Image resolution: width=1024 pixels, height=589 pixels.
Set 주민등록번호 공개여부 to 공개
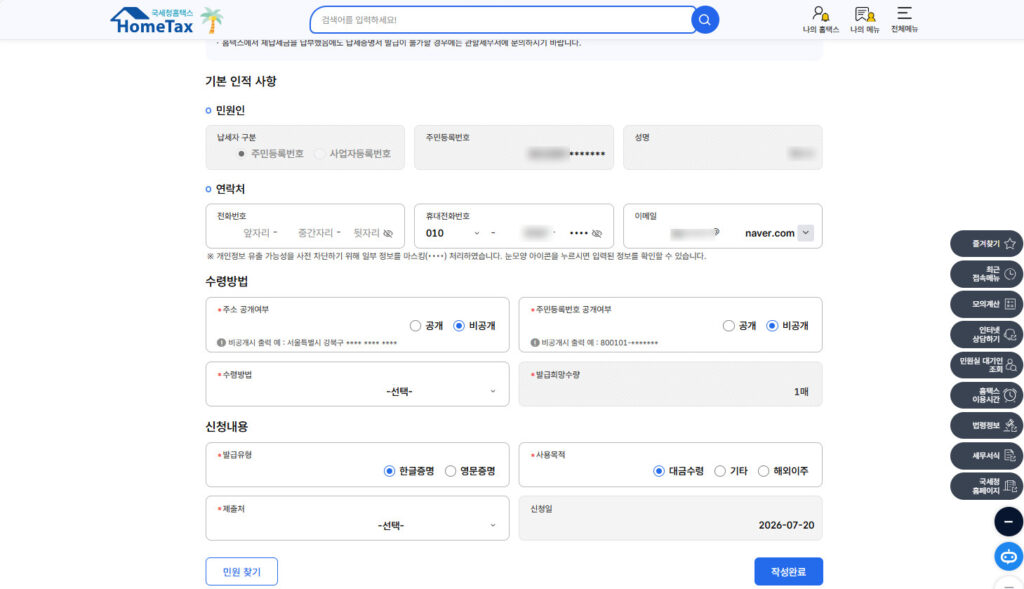click(729, 325)
